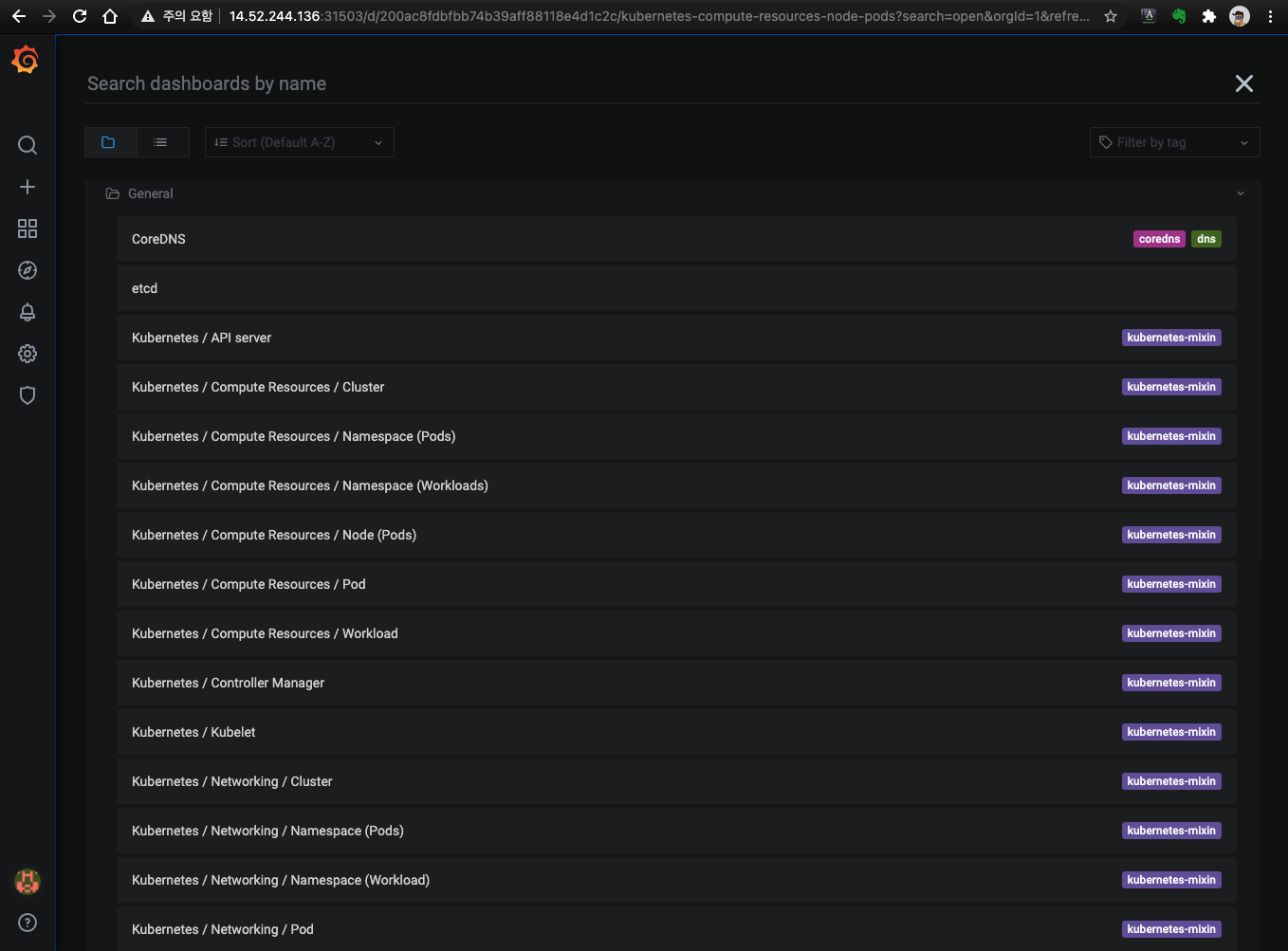Image resolution: width=1288 pixels, height=951 pixels.
Task: Open the etcd dashboard
Action: pyautogui.click(x=676, y=288)
